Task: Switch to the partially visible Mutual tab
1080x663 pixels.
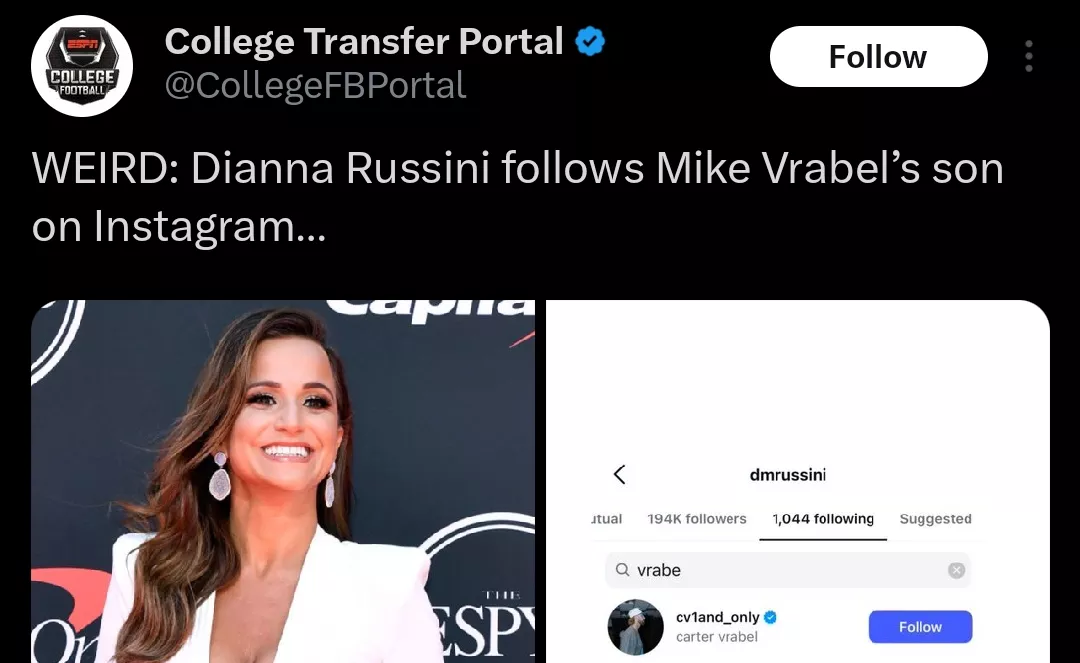Action: 606,518
